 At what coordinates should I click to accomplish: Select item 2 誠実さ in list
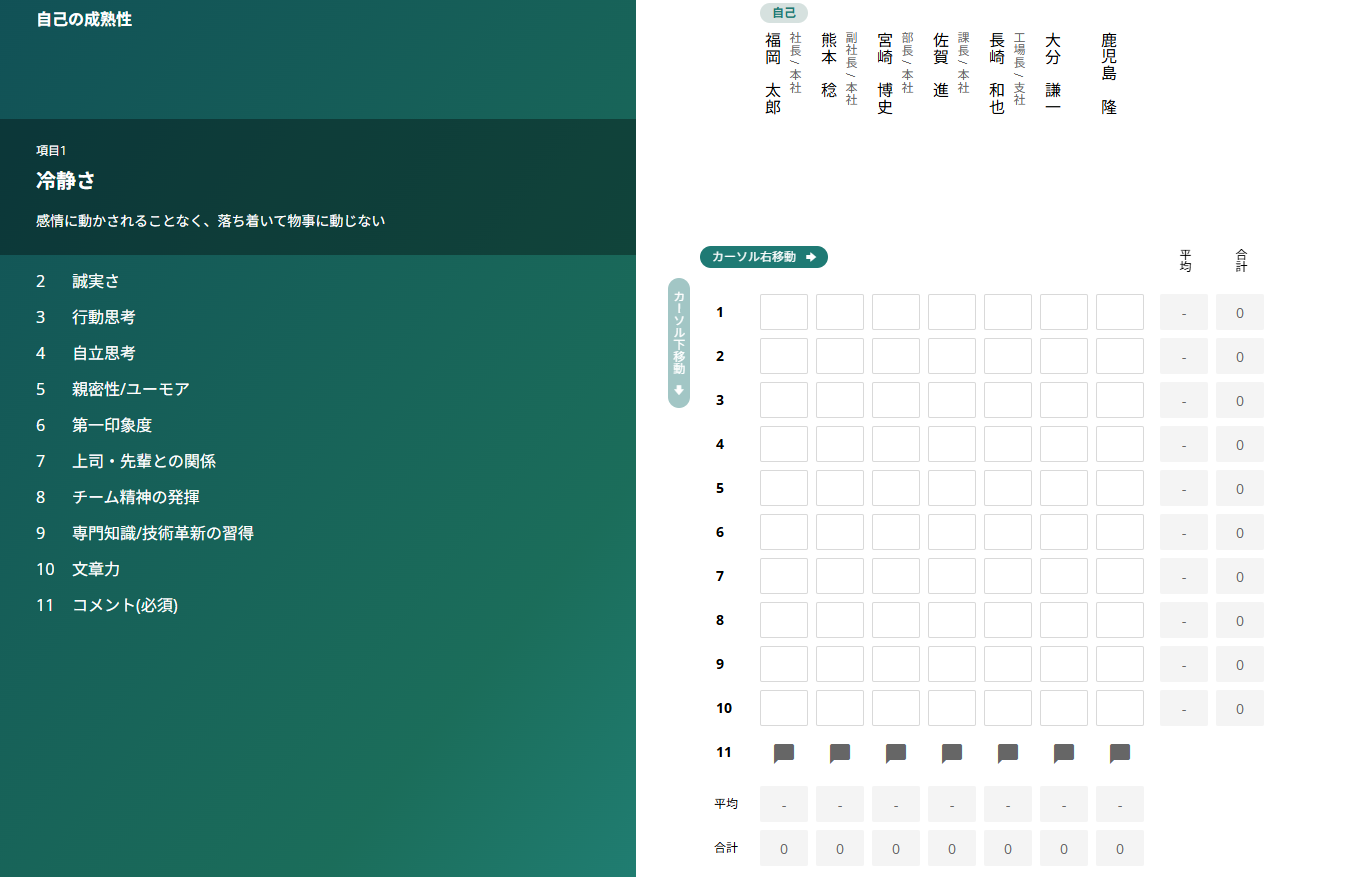(x=96, y=281)
